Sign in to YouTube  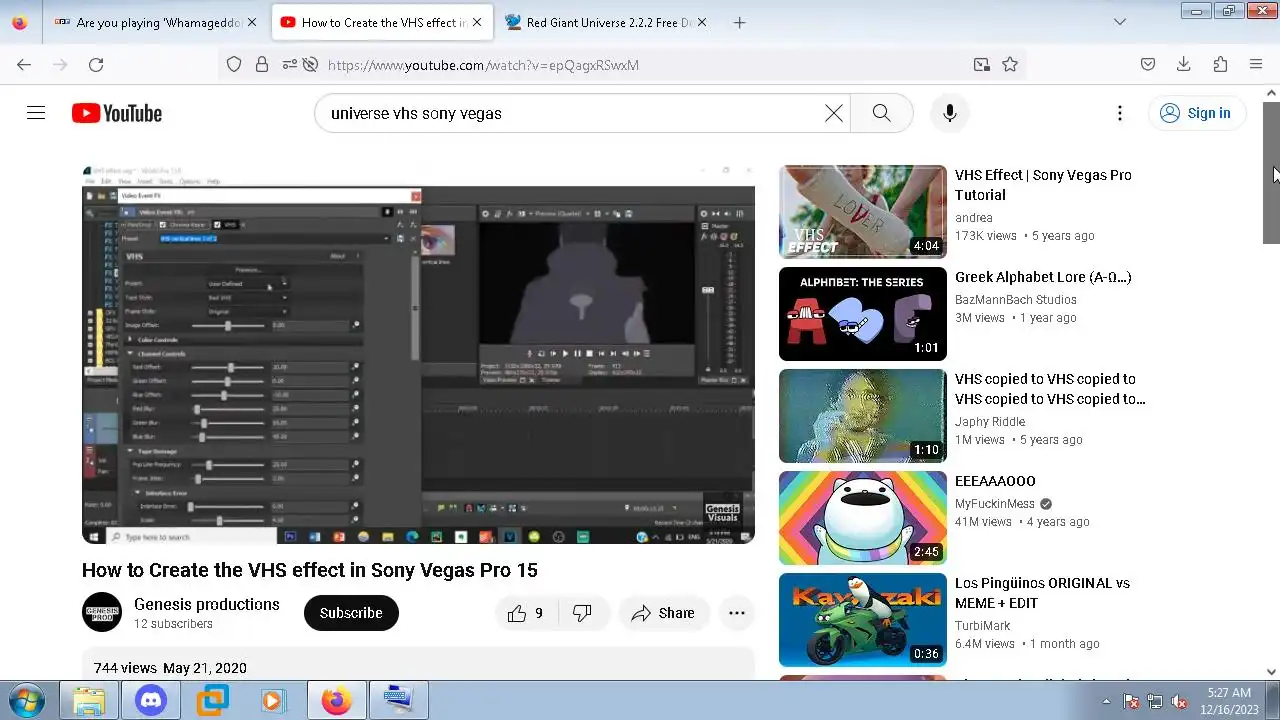pos(1196,113)
